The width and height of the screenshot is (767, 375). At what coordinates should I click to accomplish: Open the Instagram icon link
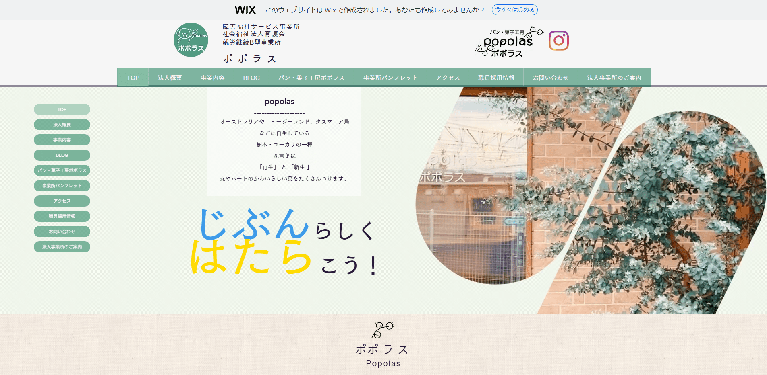coord(559,41)
